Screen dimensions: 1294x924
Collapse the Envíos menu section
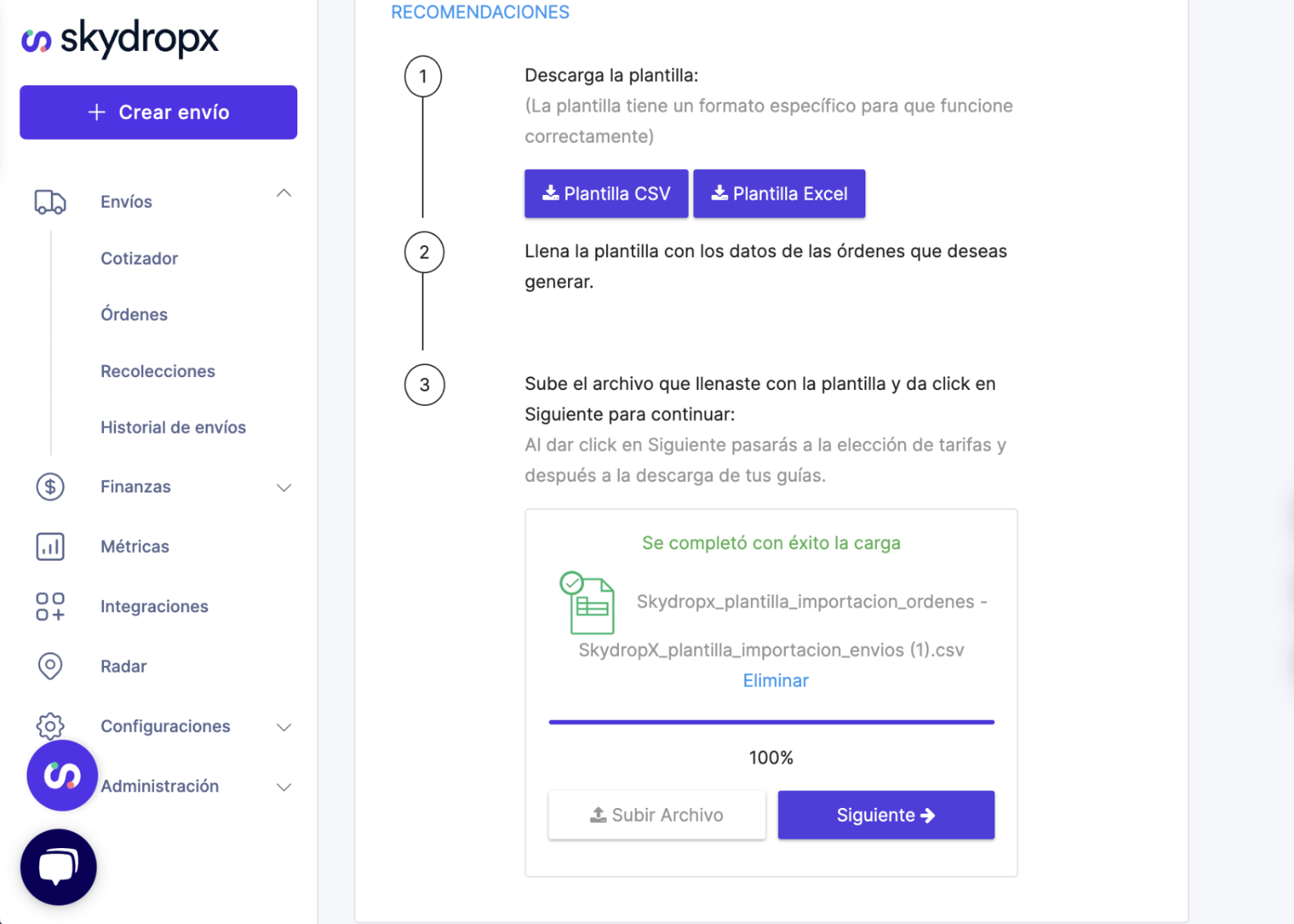pos(284,193)
